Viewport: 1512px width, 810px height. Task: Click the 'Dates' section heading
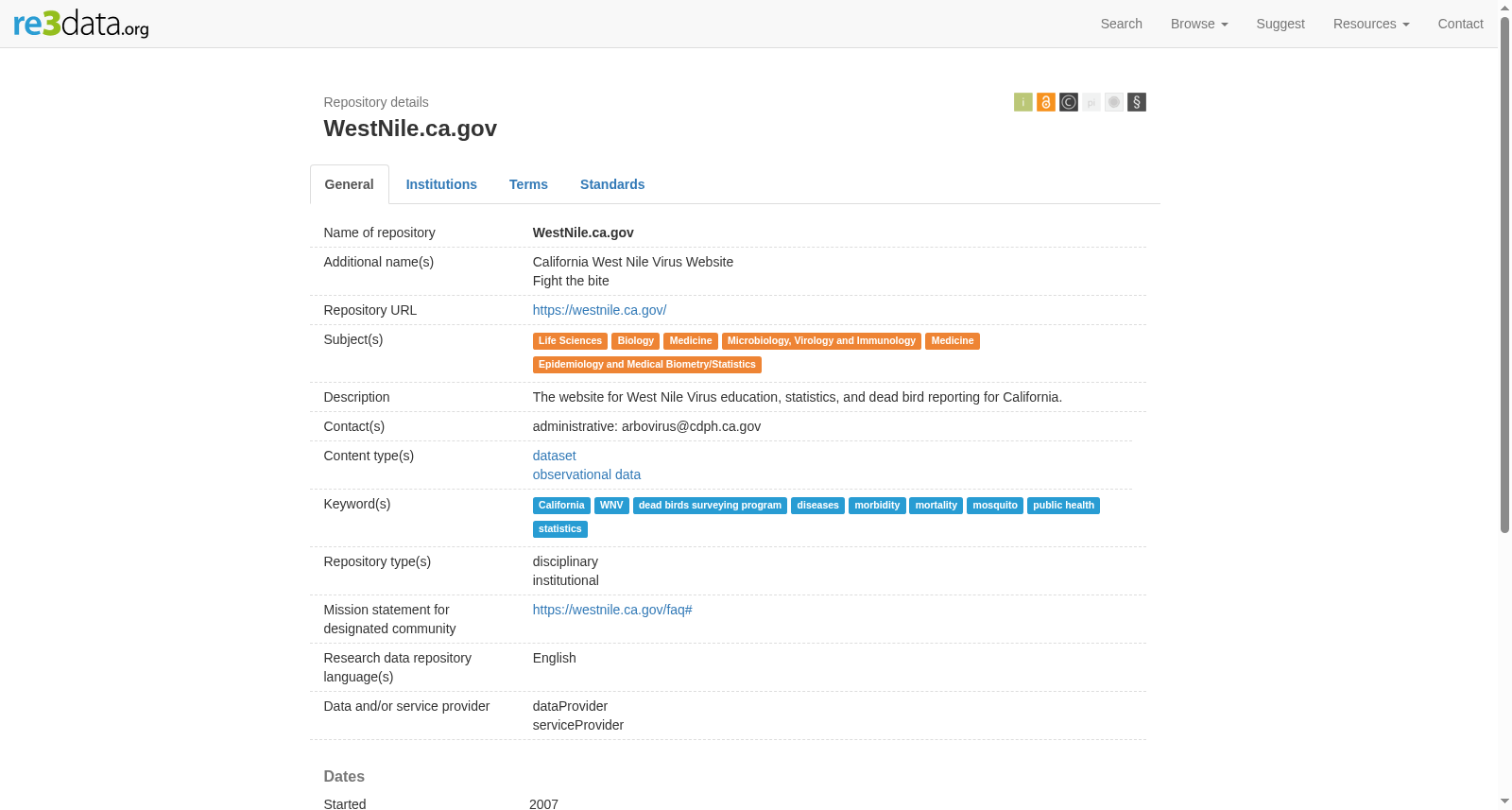click(x=344, y=776)
